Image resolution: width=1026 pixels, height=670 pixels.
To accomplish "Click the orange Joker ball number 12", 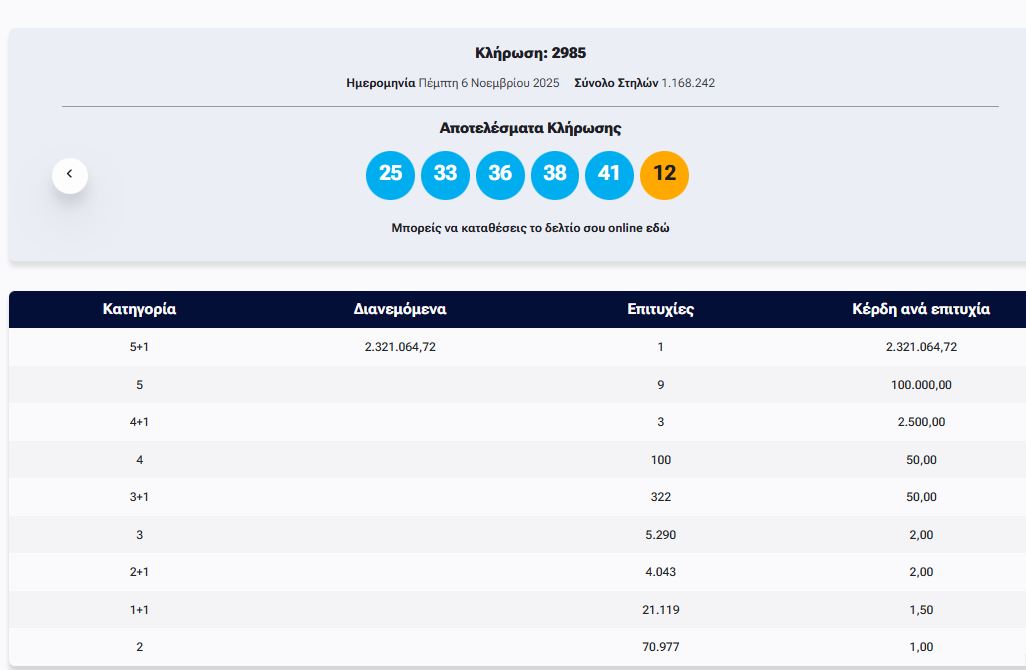I will (x=664, y=174).
